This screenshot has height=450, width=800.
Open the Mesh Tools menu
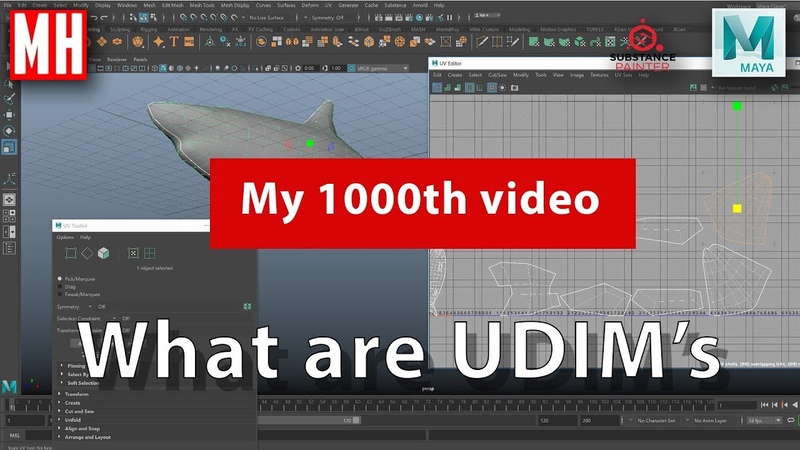(x=205, y=5)
